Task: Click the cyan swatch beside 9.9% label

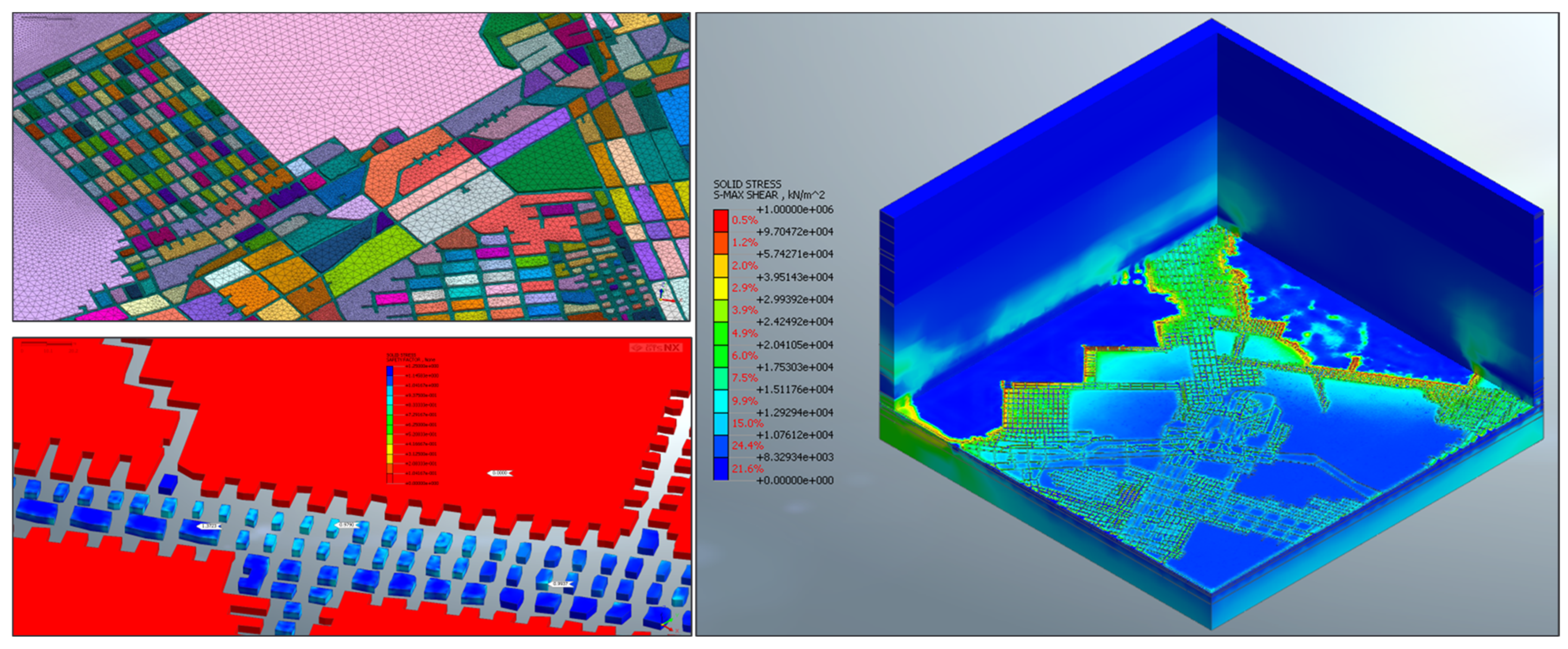Action: click(721, 401)
